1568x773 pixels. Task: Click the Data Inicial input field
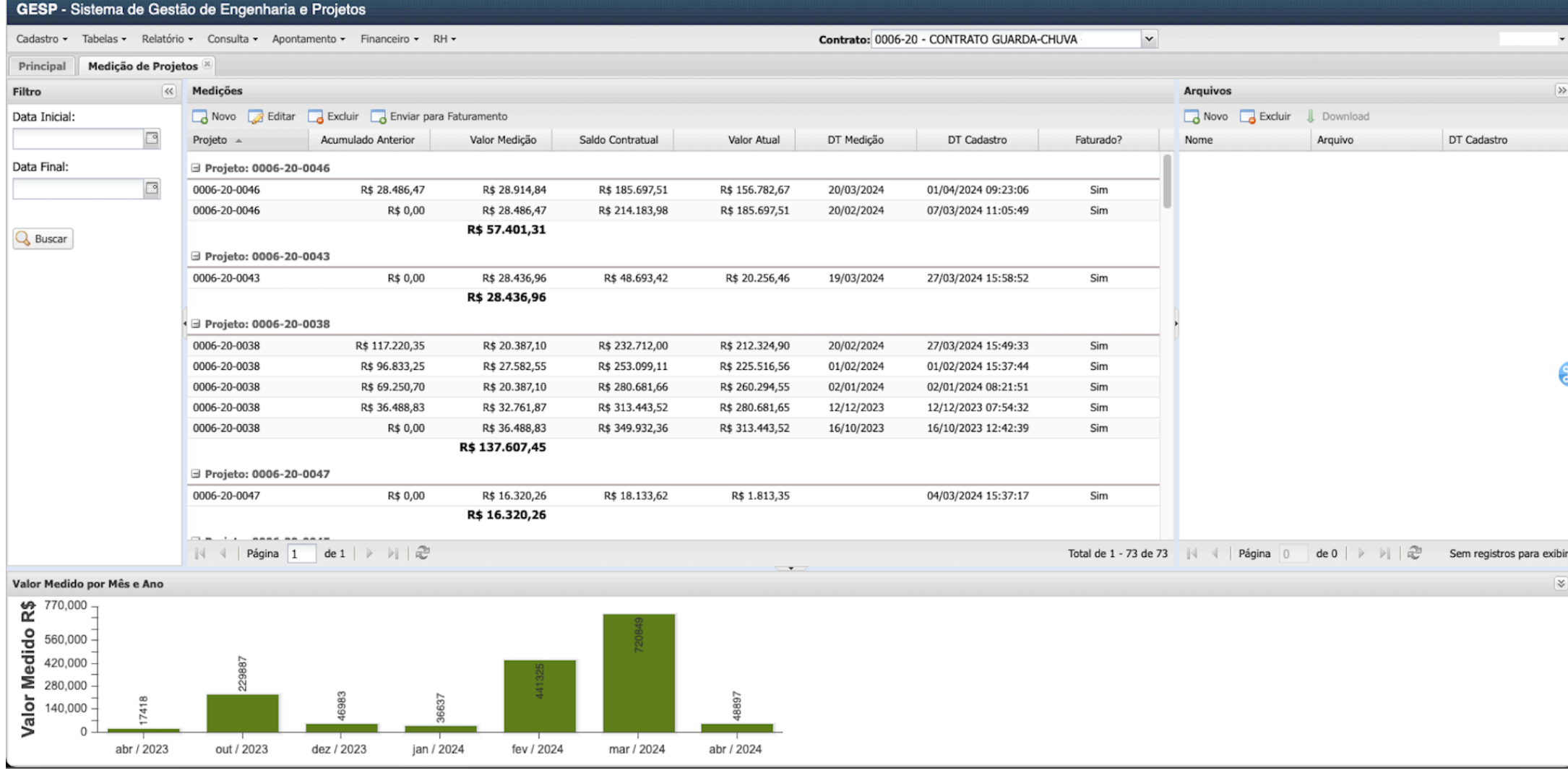point(78,139)
